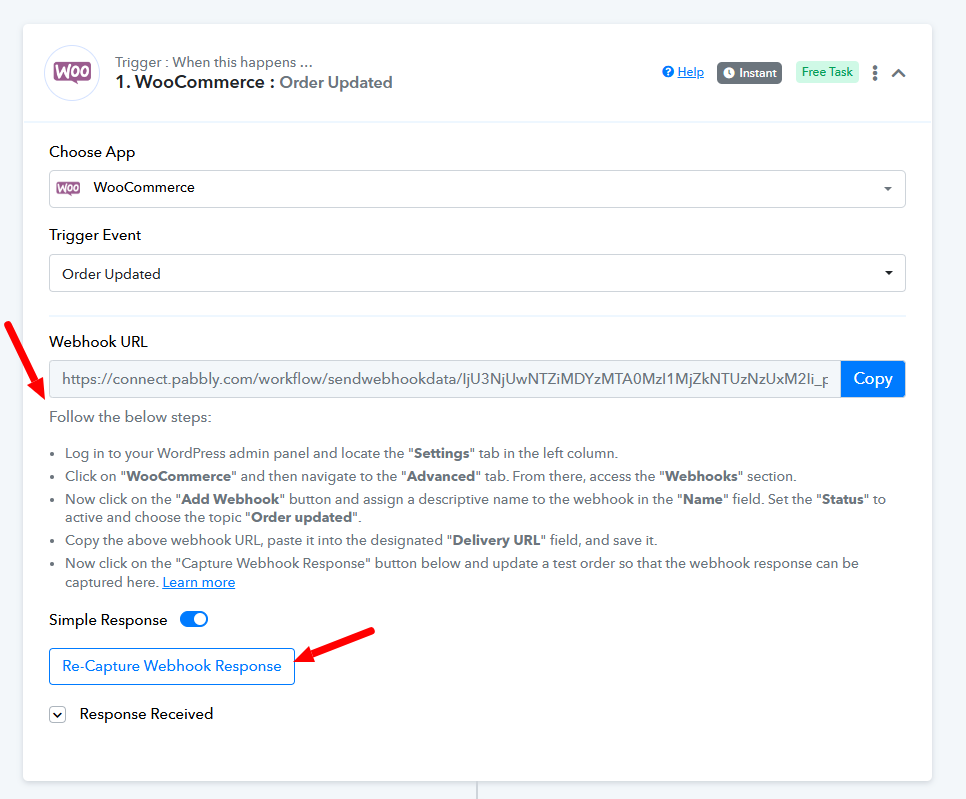
Task: Click the '1. WooCommerce : Order Updated' title
Action: coord(254,83)
